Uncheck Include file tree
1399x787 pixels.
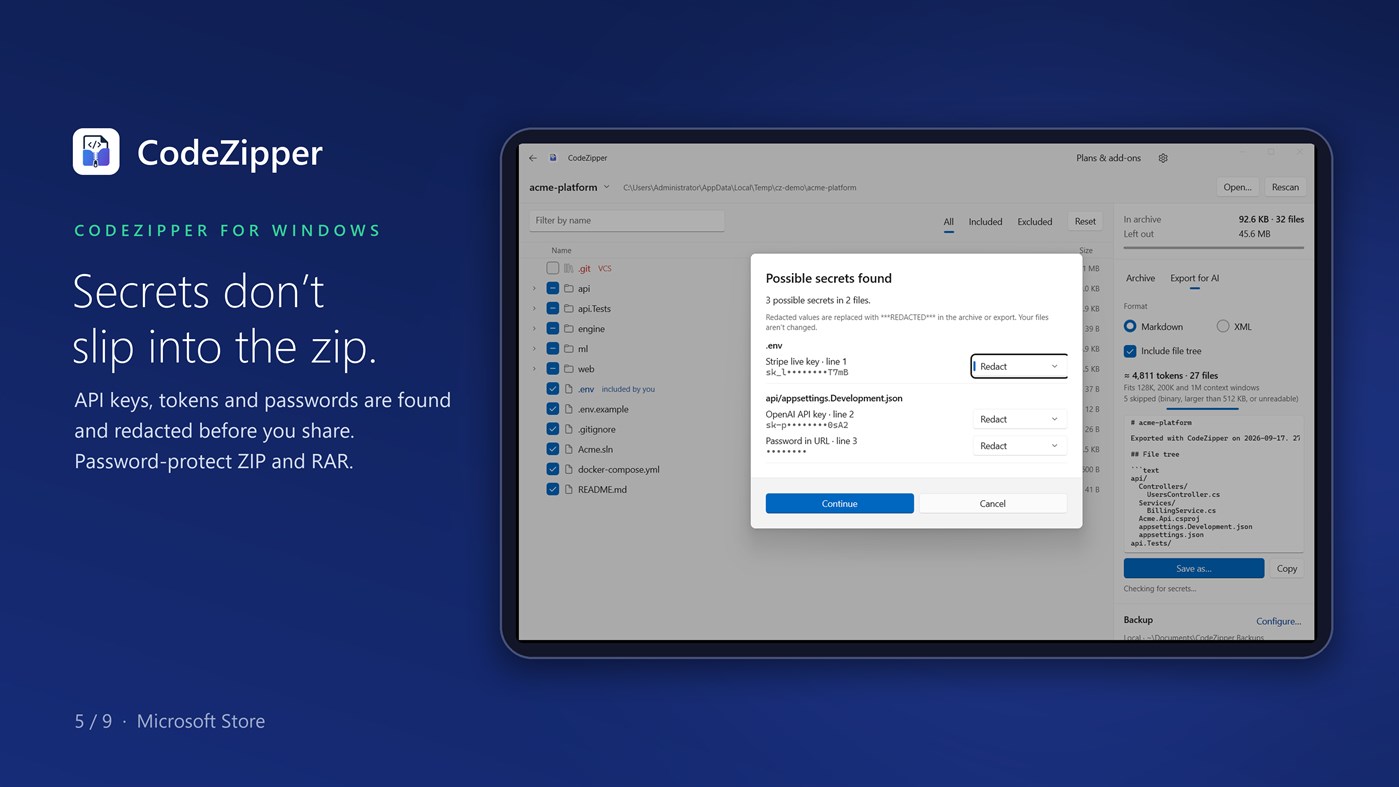[1130, 351]
